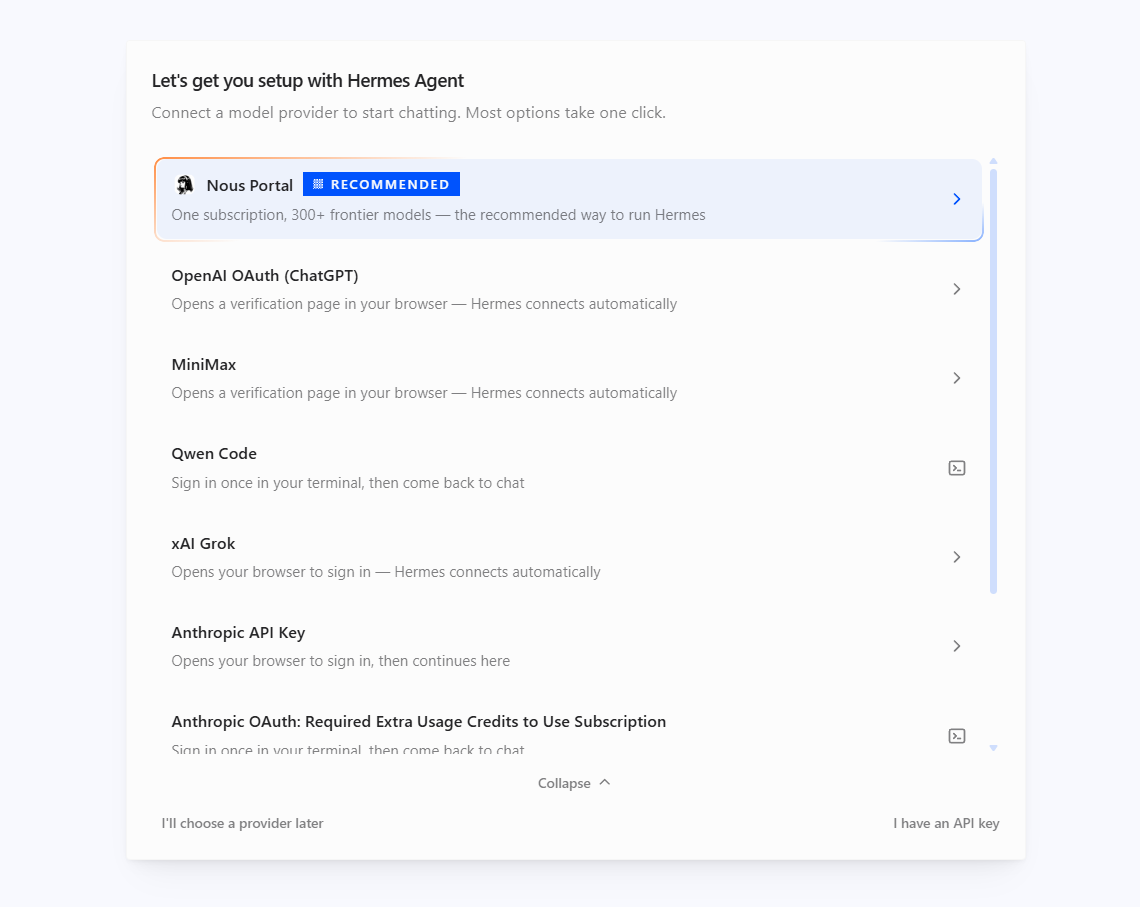
Task: Click "One subscription, 300+ frontier models" description
Action: coord(438,215)
